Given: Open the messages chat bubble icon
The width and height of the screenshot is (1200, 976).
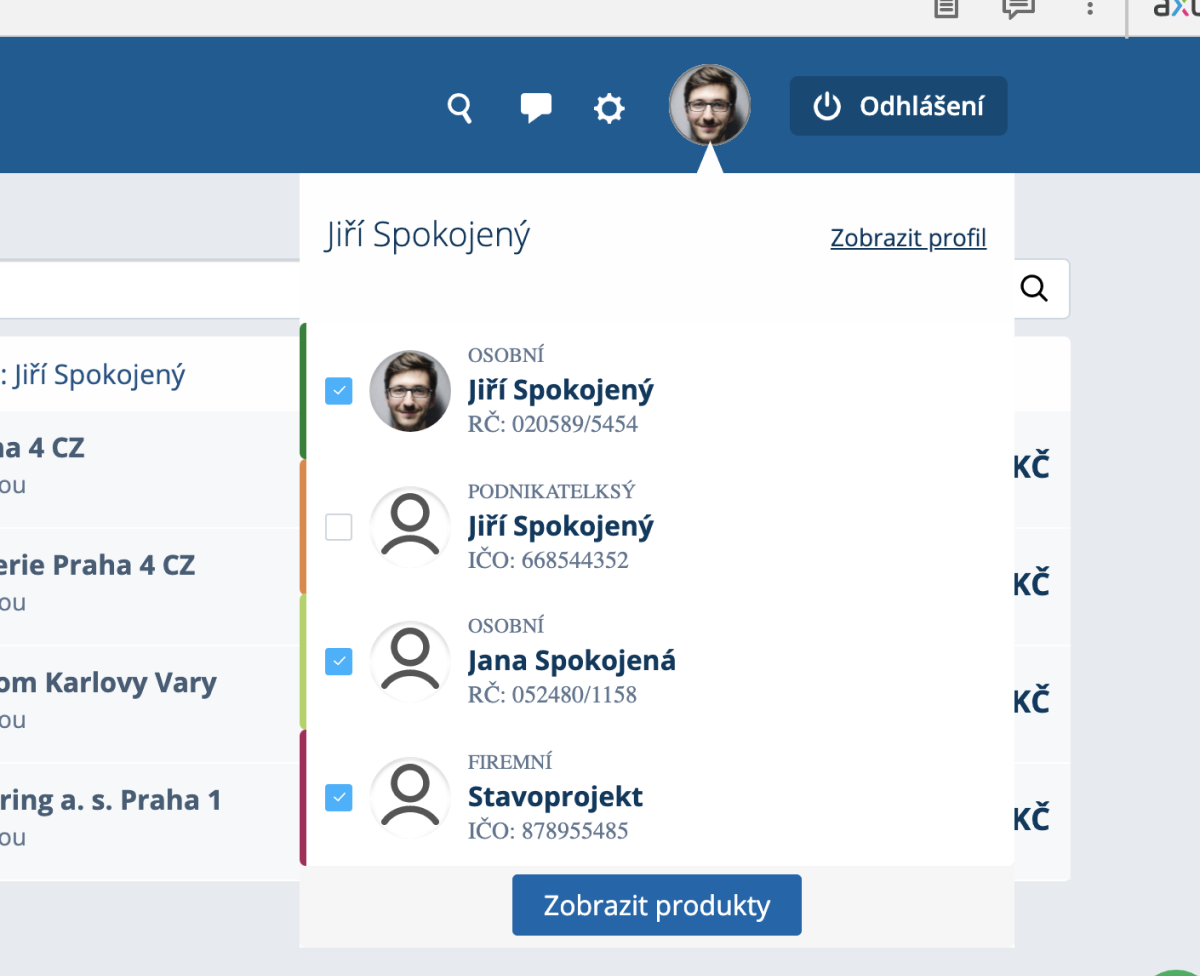Looking at the screenshot, I should pos(536,107).
